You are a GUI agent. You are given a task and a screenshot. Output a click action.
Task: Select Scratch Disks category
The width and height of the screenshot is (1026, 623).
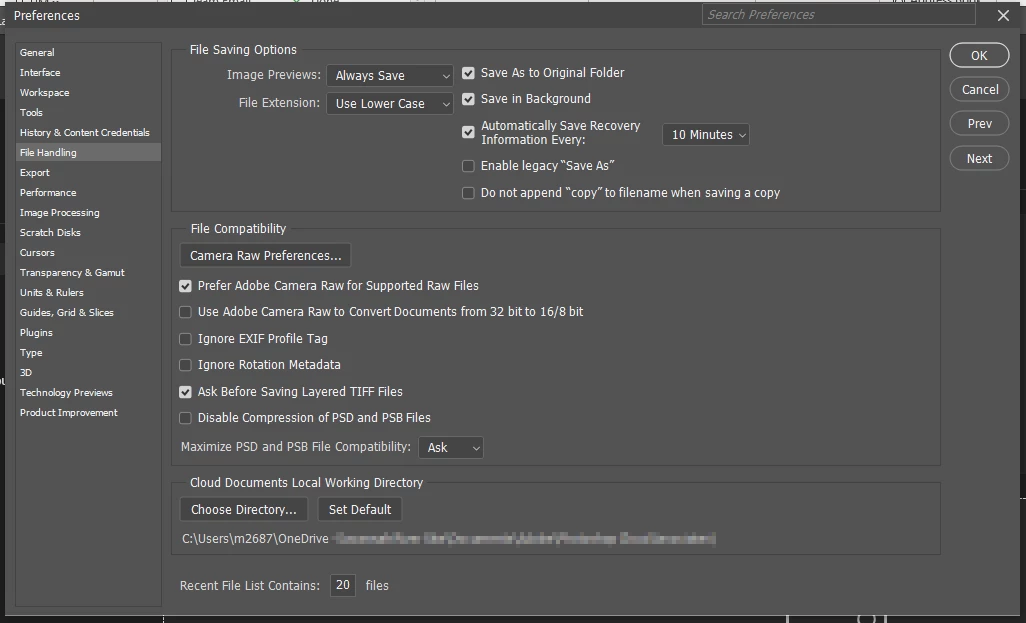(88, 232)
